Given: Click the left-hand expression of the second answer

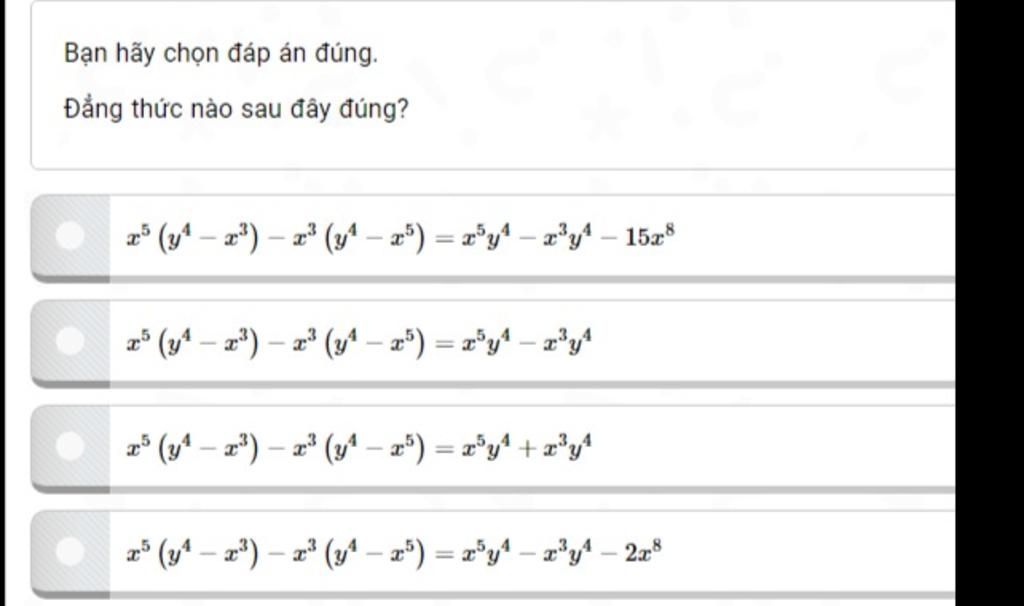Looking at the screenshot, I should (276, 343).
